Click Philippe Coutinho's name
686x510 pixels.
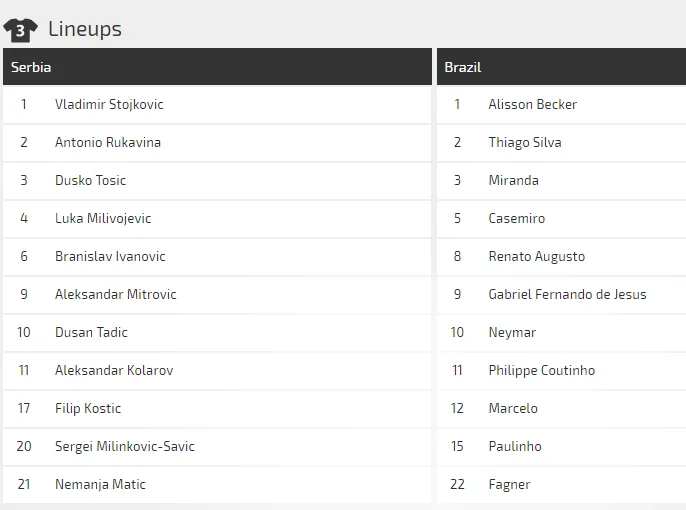click(x=541, y=370)
